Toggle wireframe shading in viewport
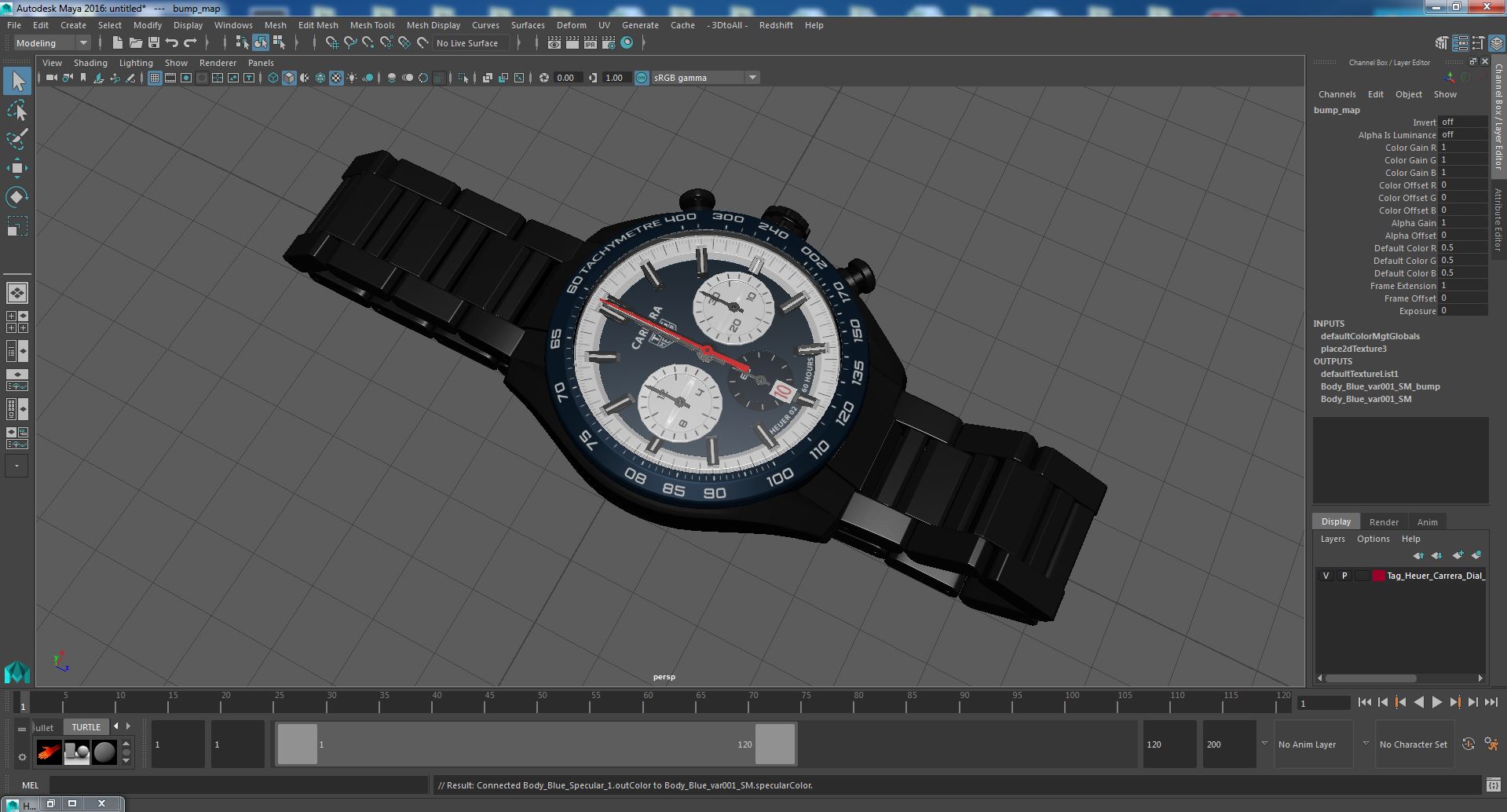Screen dimensions: 1507x812 [x=273, y=78]
